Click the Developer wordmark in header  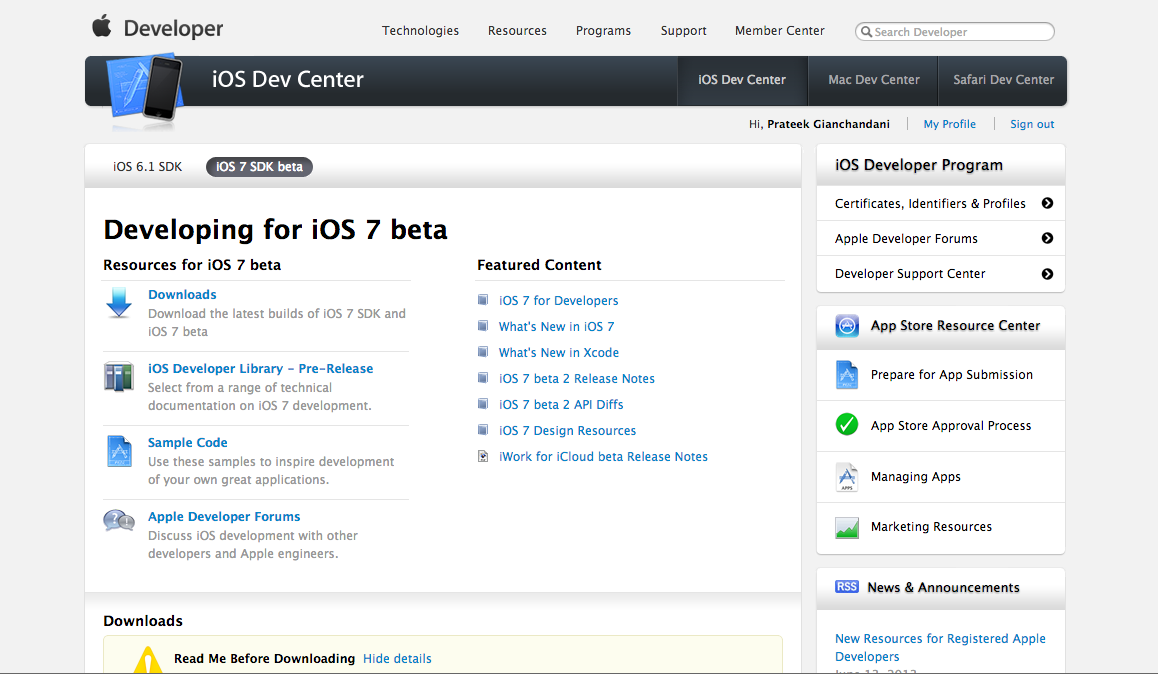[x=173, y=29]
